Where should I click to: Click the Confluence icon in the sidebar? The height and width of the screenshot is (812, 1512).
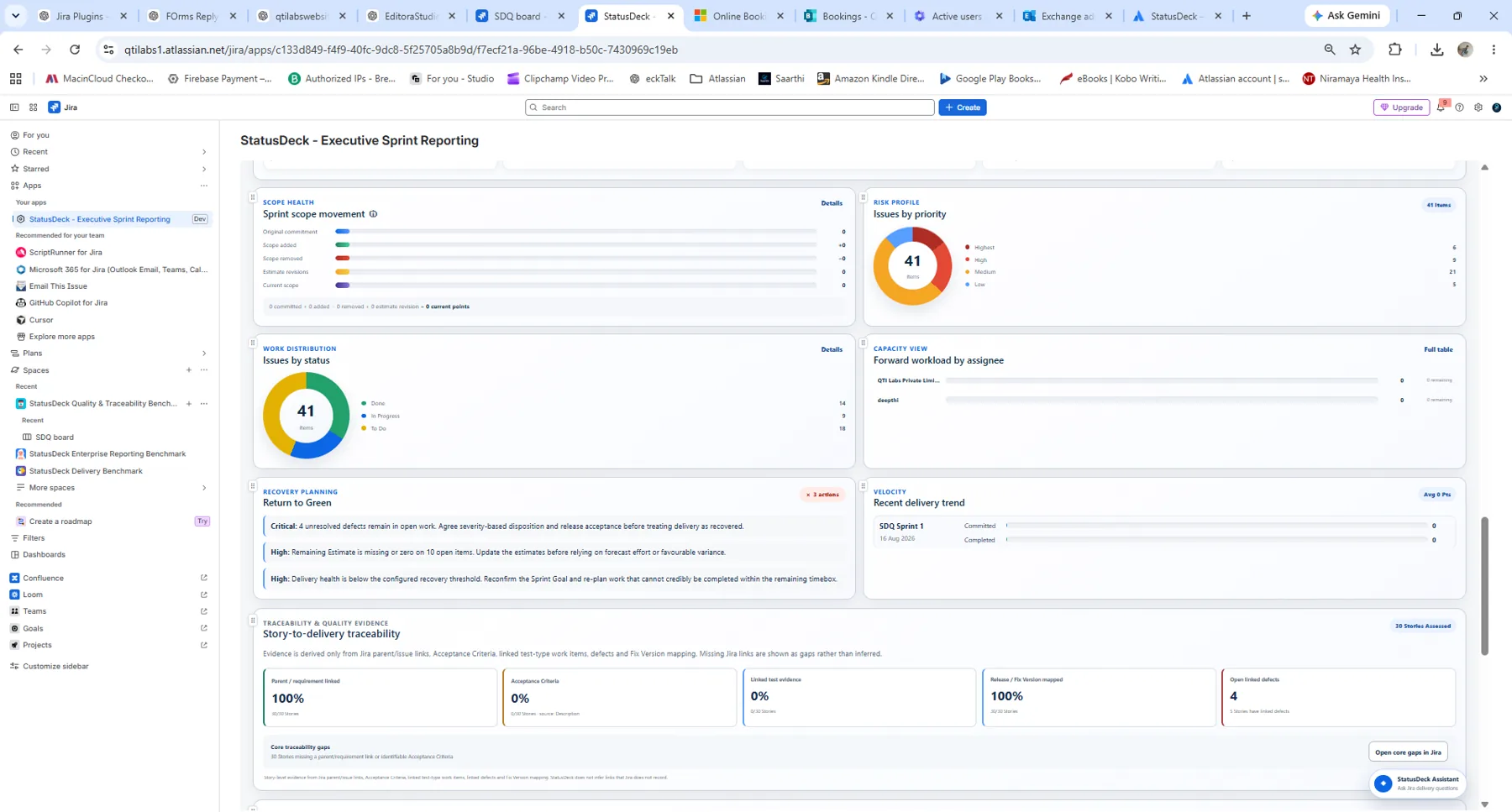pos(14,579)
